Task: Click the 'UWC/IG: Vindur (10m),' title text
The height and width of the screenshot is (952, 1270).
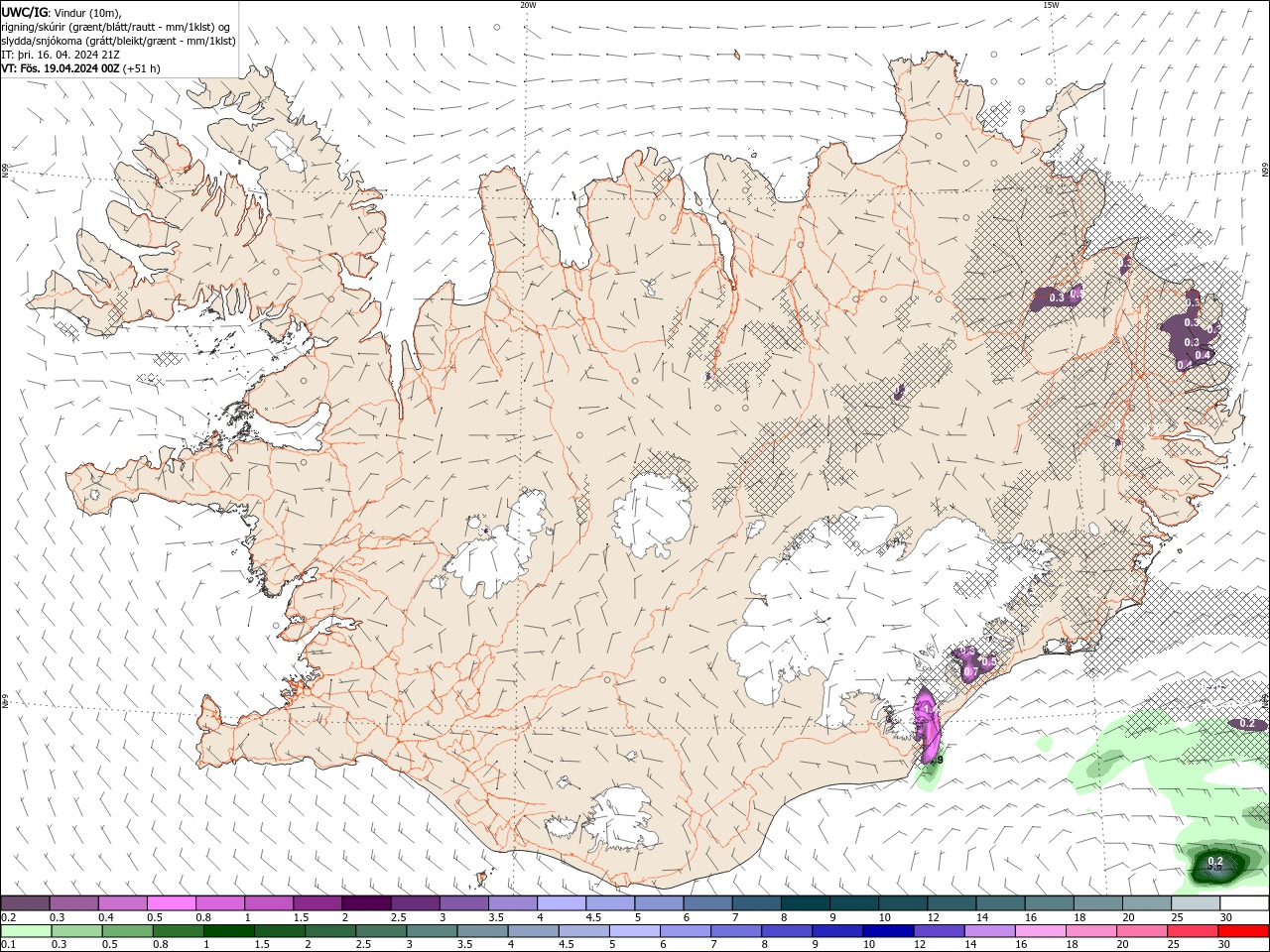Action: click(62, 12)
